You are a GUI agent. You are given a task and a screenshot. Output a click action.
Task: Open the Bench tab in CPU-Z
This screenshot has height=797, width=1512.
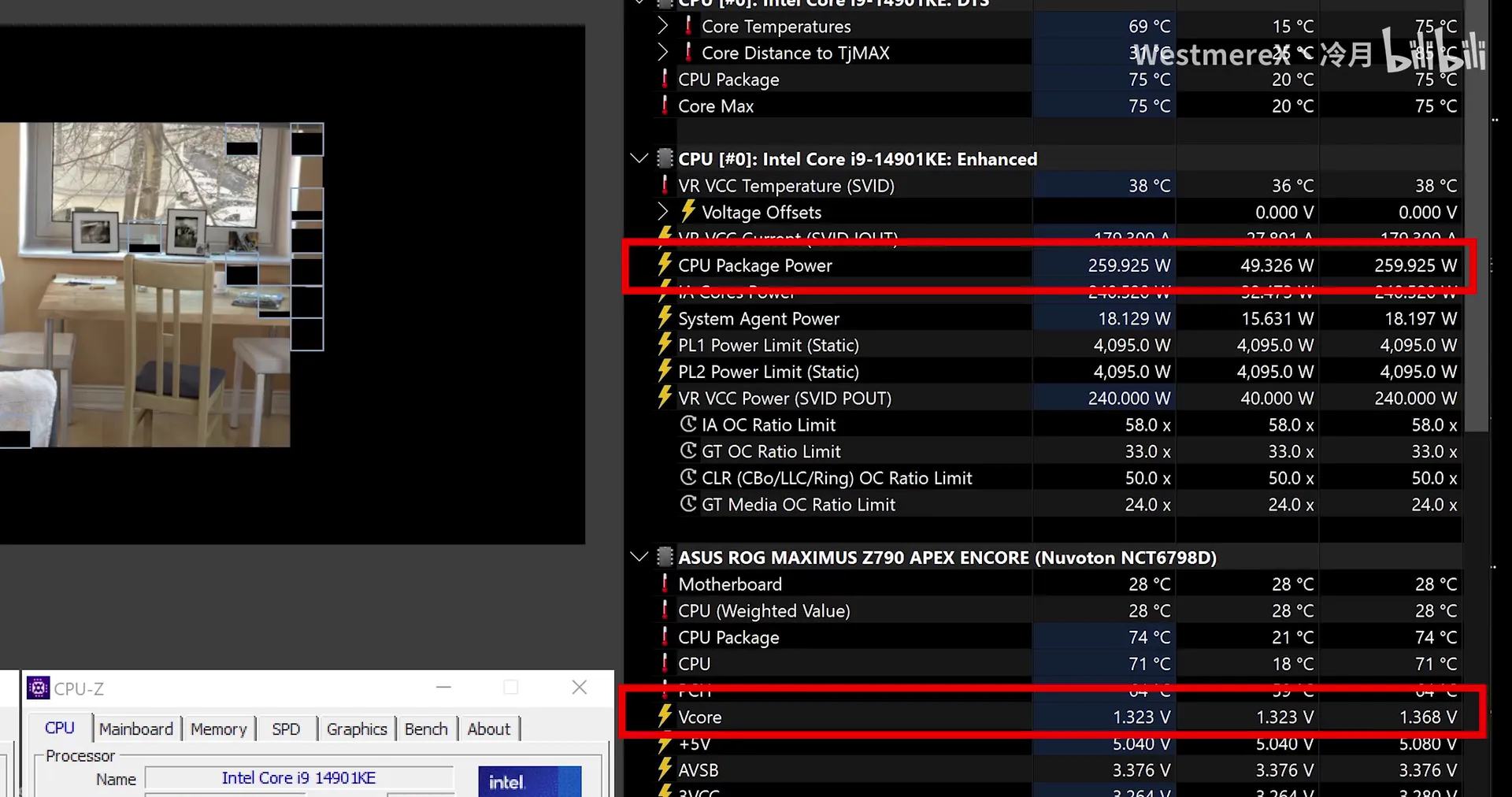(426, 729)
